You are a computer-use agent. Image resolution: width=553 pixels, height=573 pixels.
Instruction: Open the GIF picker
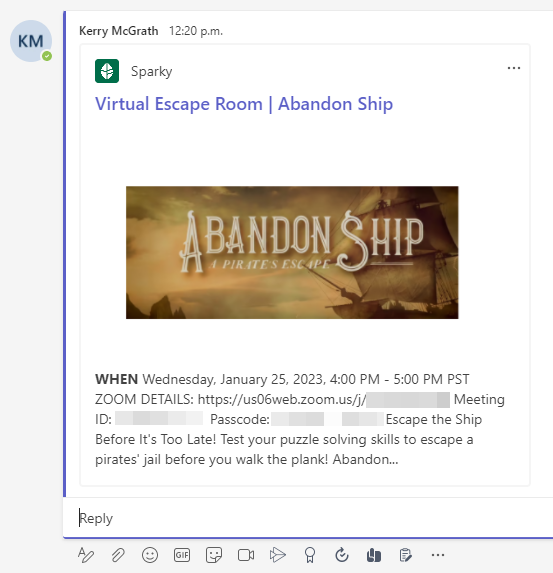182,555
